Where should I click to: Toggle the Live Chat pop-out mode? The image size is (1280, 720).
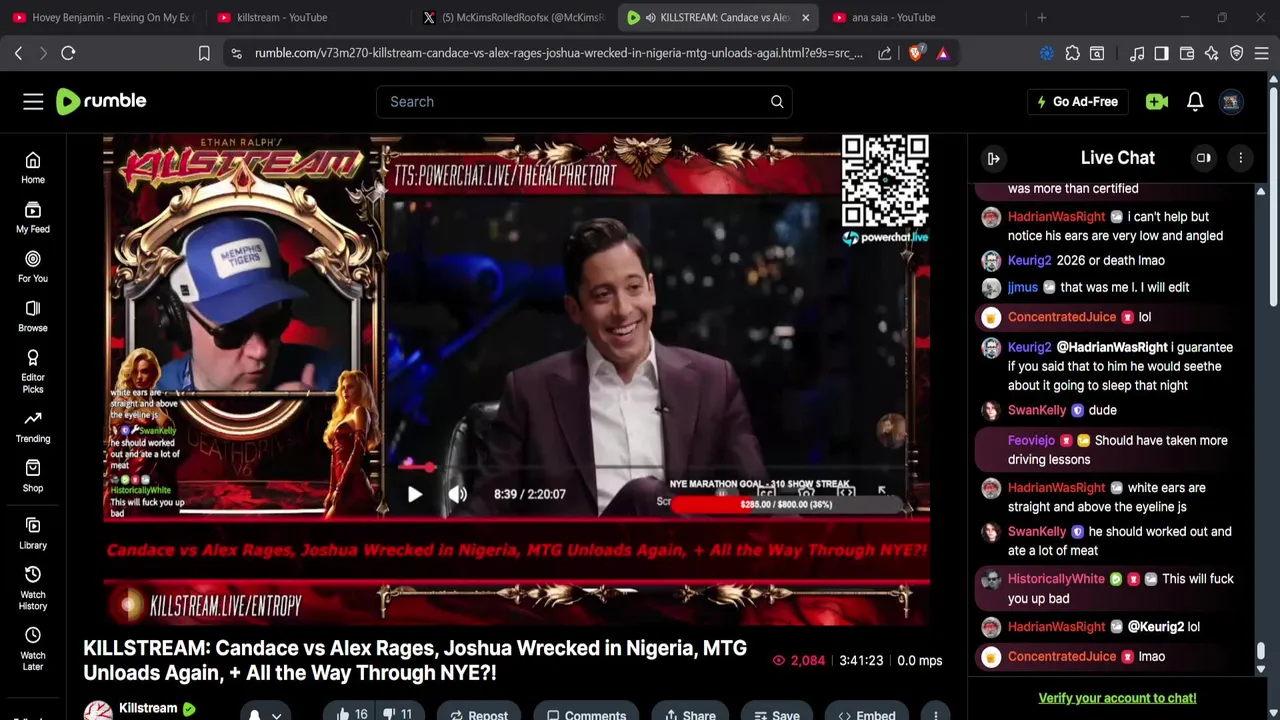(1204, 158)
